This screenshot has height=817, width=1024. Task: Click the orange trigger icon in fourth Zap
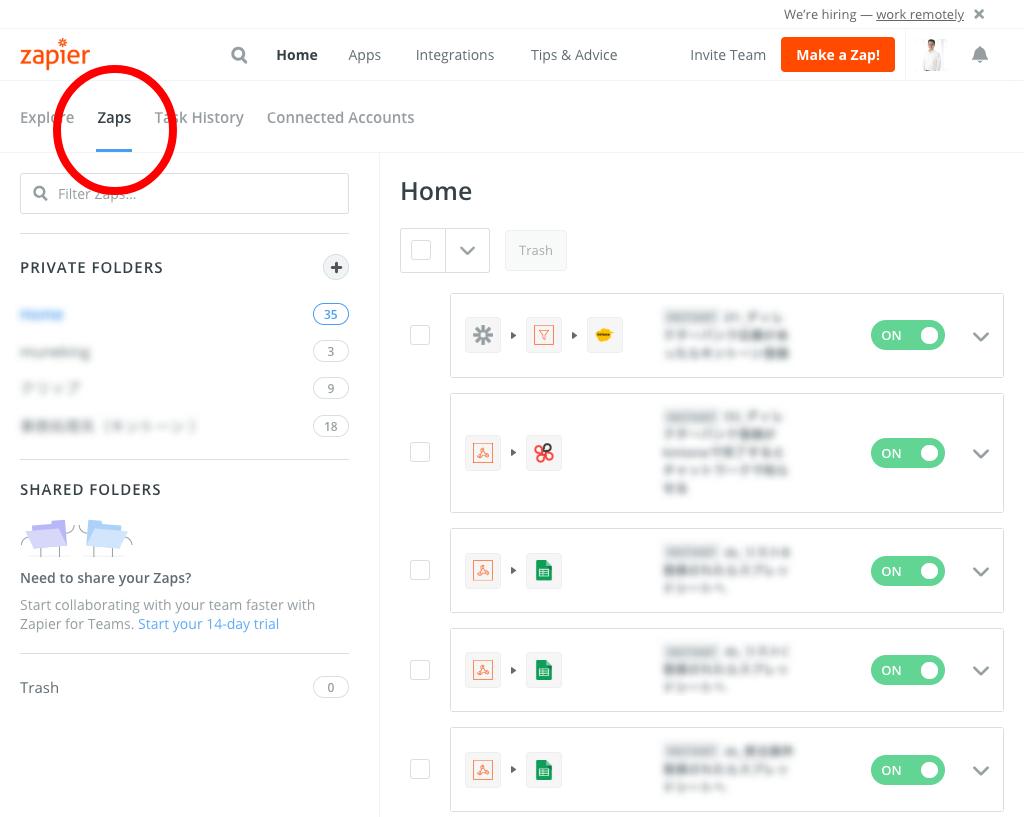coord(483,670)
